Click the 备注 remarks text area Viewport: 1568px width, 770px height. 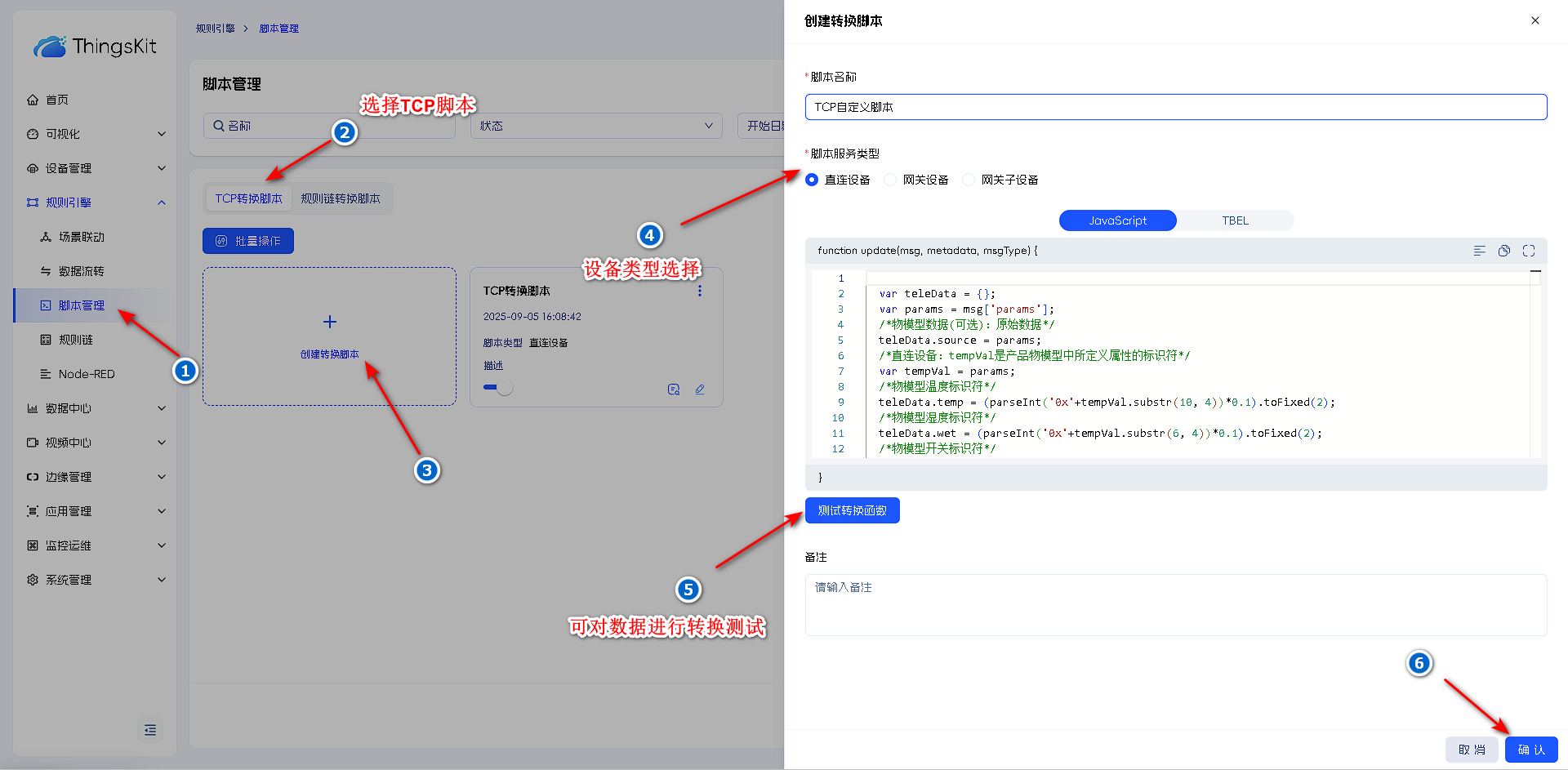(1175, 604)
